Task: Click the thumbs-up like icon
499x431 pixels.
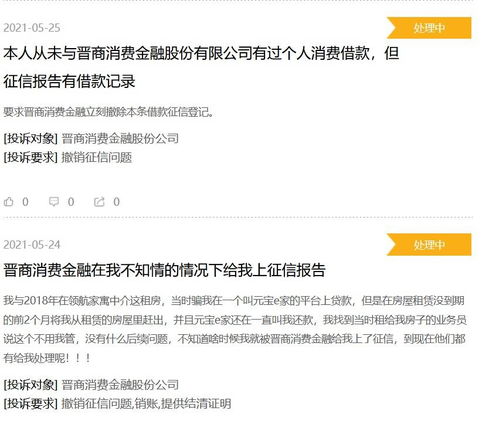Action: coord(9,202)
